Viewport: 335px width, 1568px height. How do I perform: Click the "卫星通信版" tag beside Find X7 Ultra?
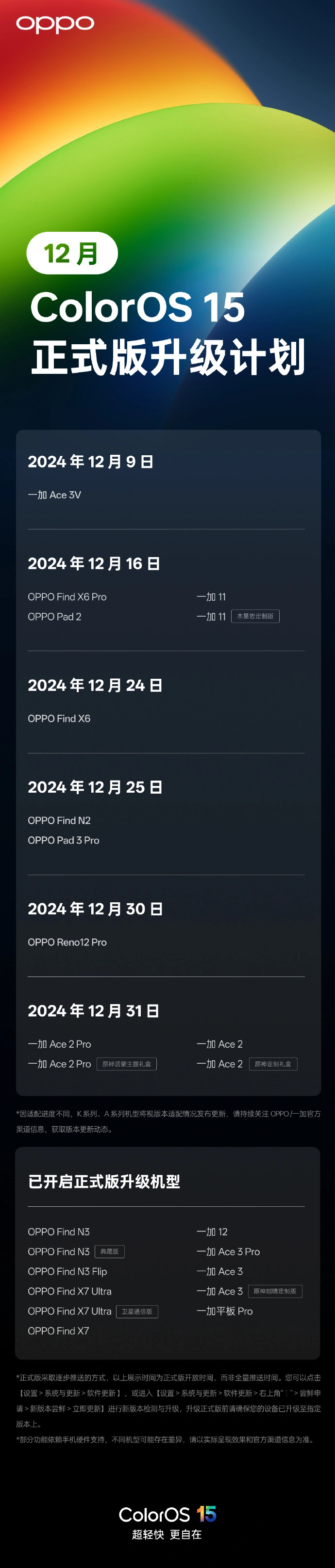click(137, 1312)
